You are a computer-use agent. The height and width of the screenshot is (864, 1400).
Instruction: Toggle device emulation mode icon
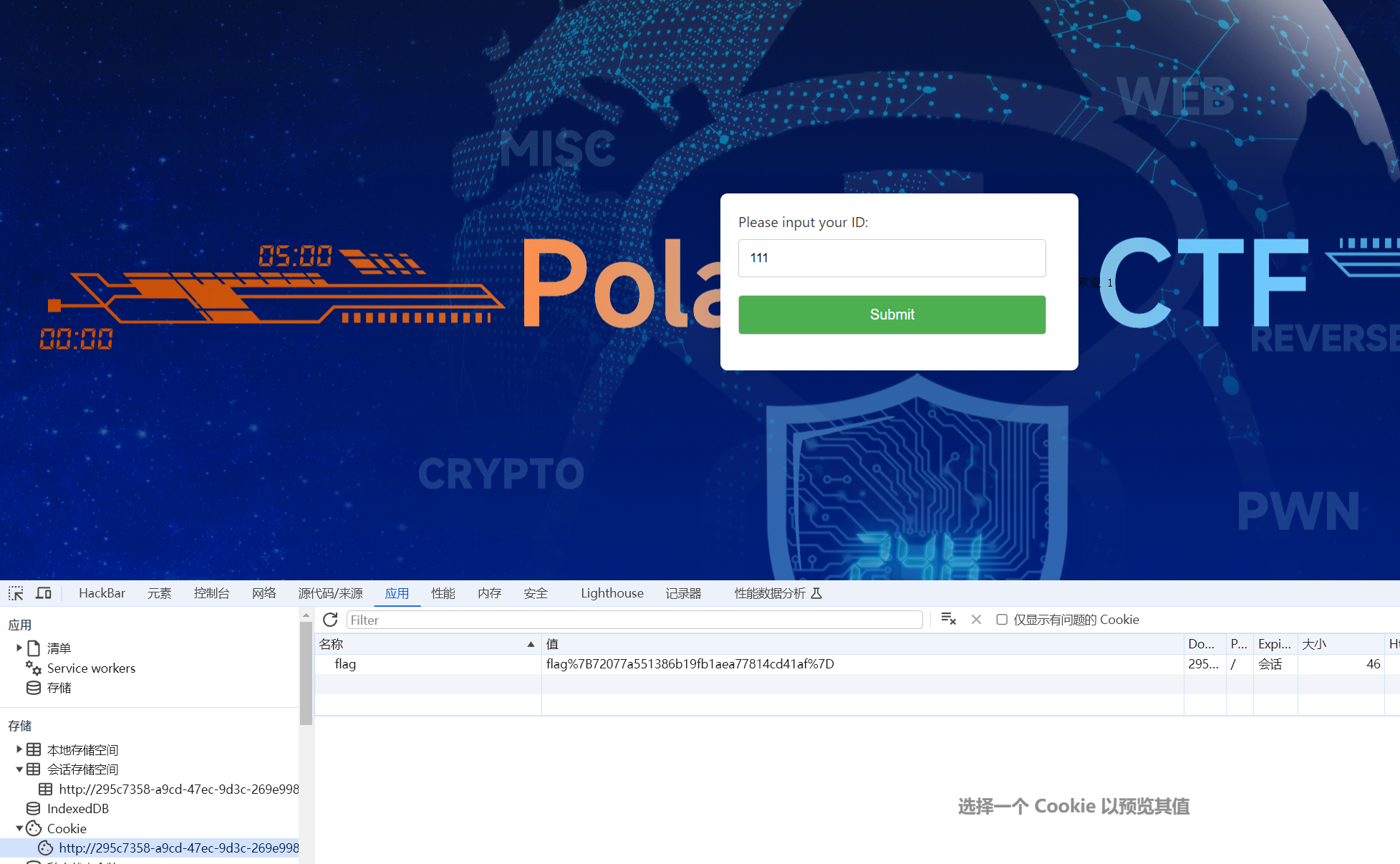43,593
